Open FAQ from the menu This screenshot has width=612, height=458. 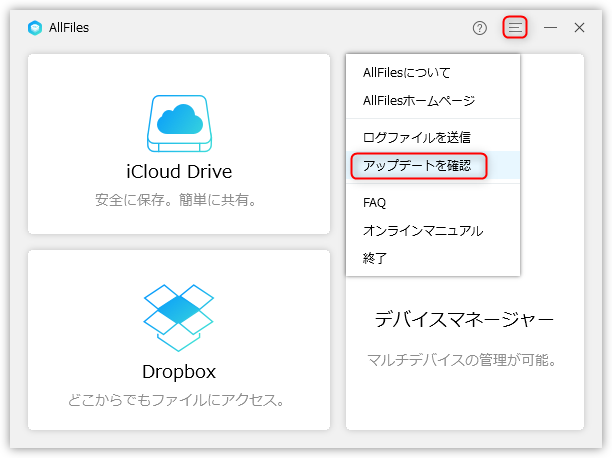tap(433, 203)
